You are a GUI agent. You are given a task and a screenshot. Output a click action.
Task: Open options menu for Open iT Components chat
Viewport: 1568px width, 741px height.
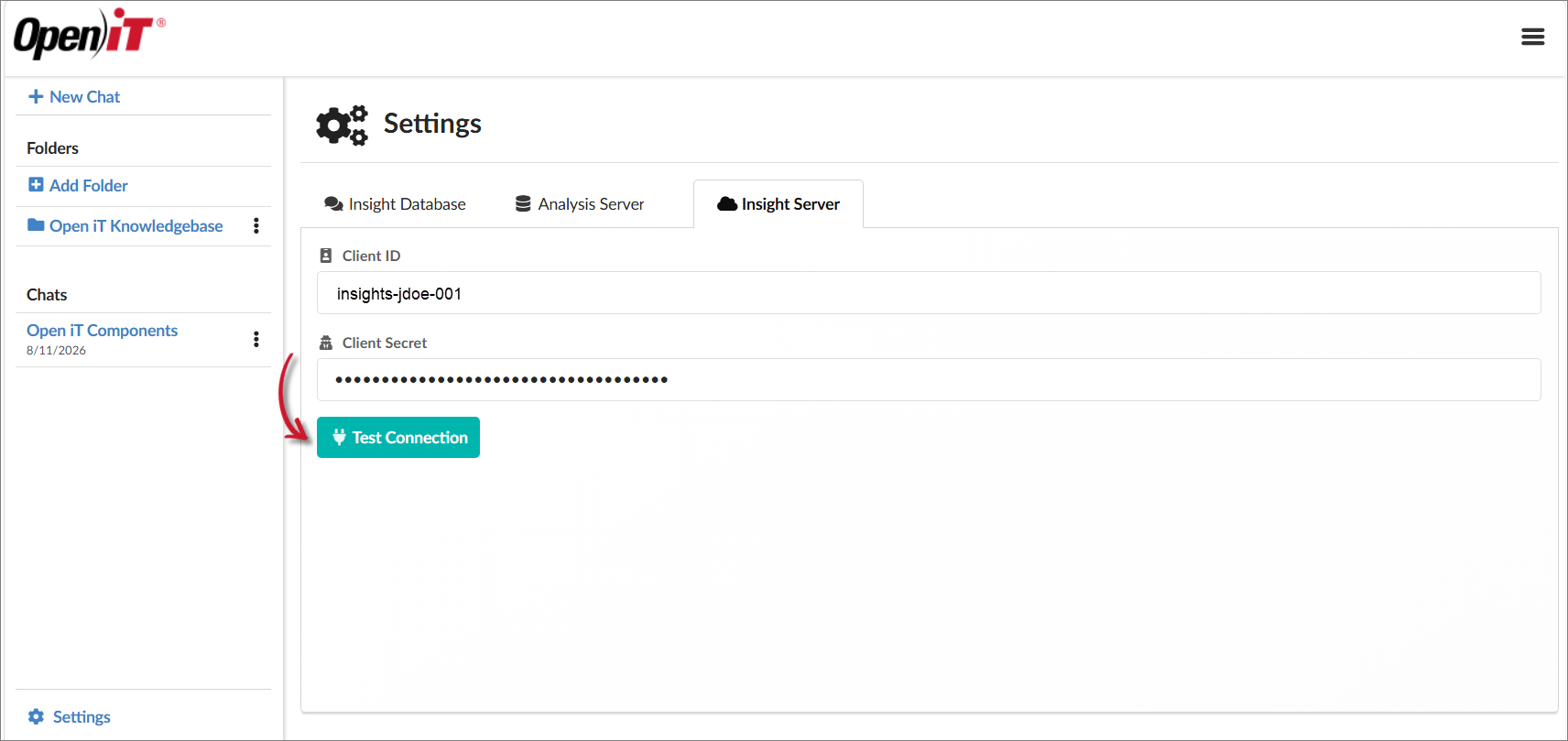256,339
